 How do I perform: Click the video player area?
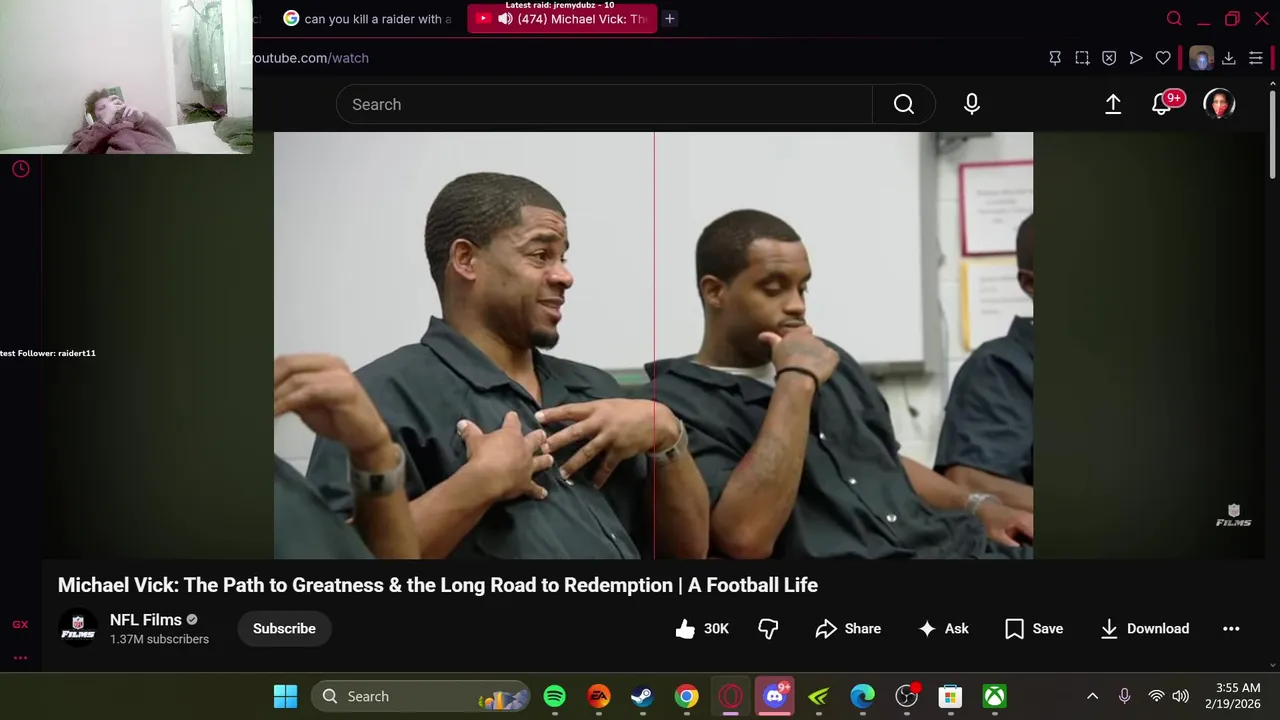click(x=653, y=345)
